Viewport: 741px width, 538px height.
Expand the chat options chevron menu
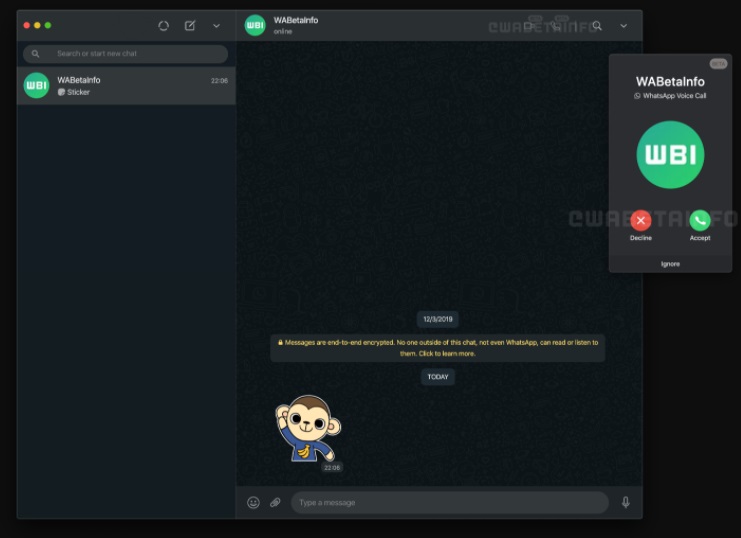click(624, 26)
